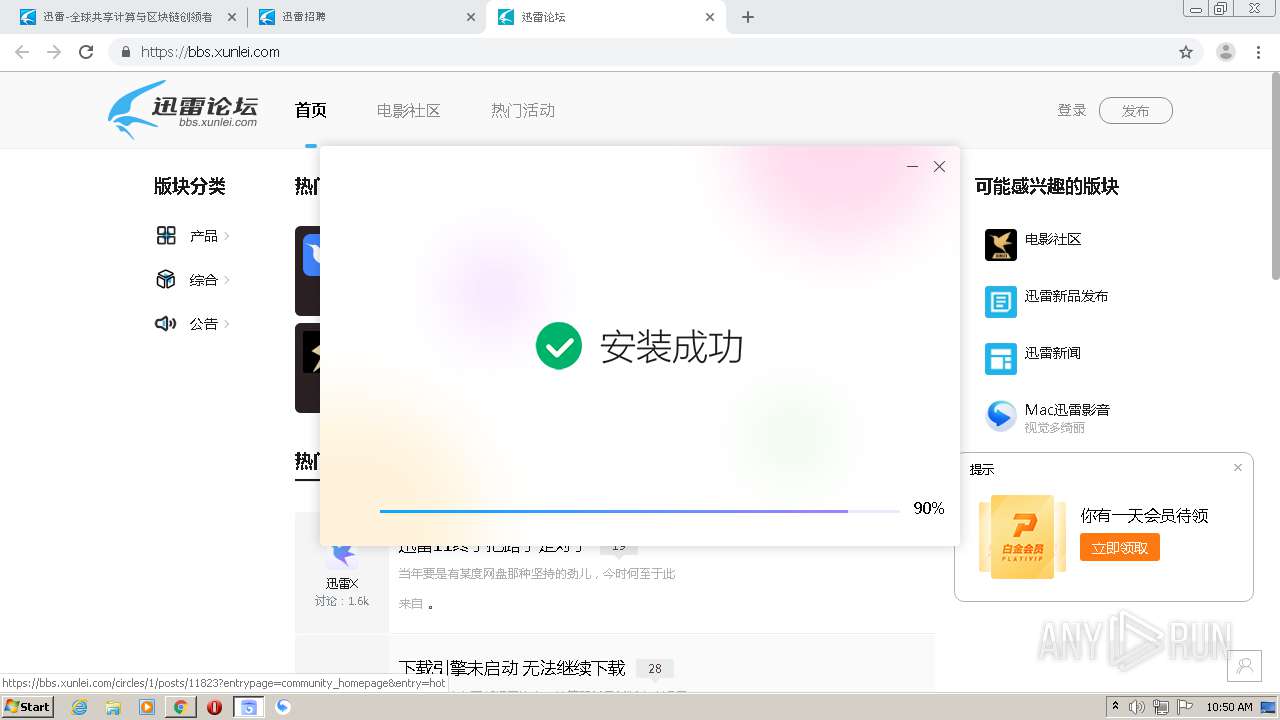This screenshot has width=1280, height=720.
Task: Click the platinum member badge image
Action: click(x=1022, y=537)
